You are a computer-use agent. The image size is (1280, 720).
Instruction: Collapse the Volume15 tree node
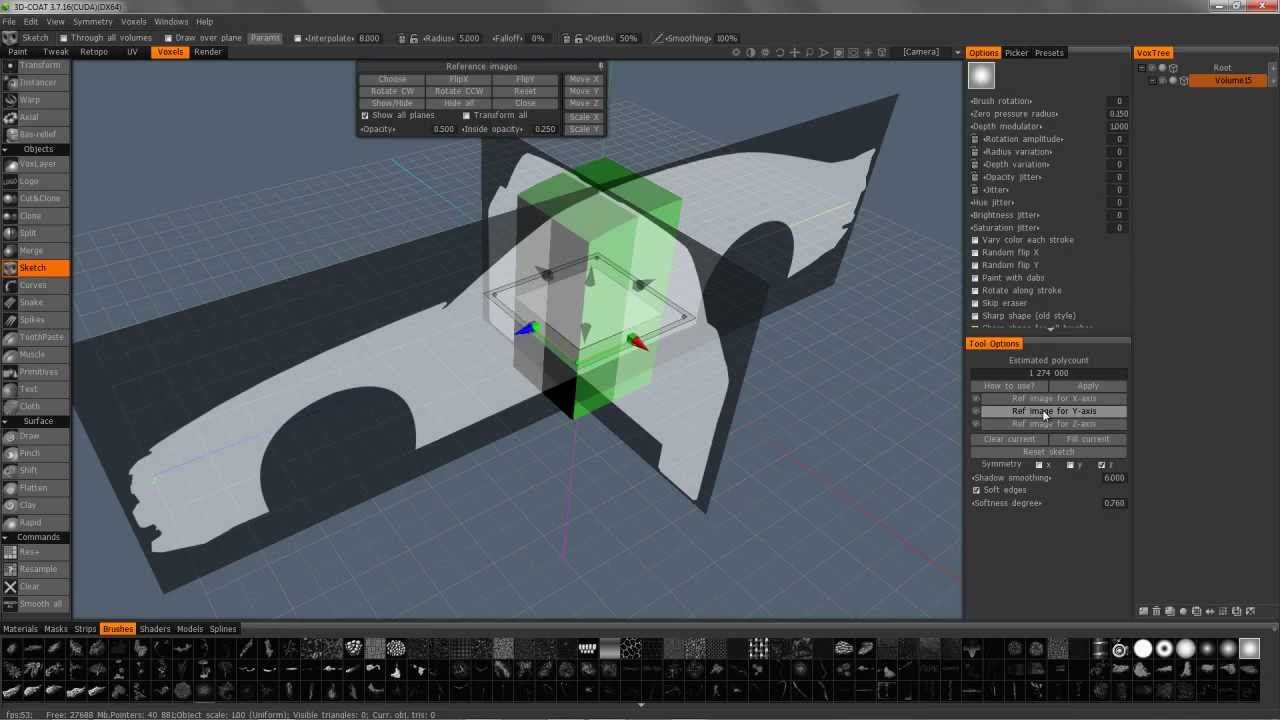[x=1152, y=81]
